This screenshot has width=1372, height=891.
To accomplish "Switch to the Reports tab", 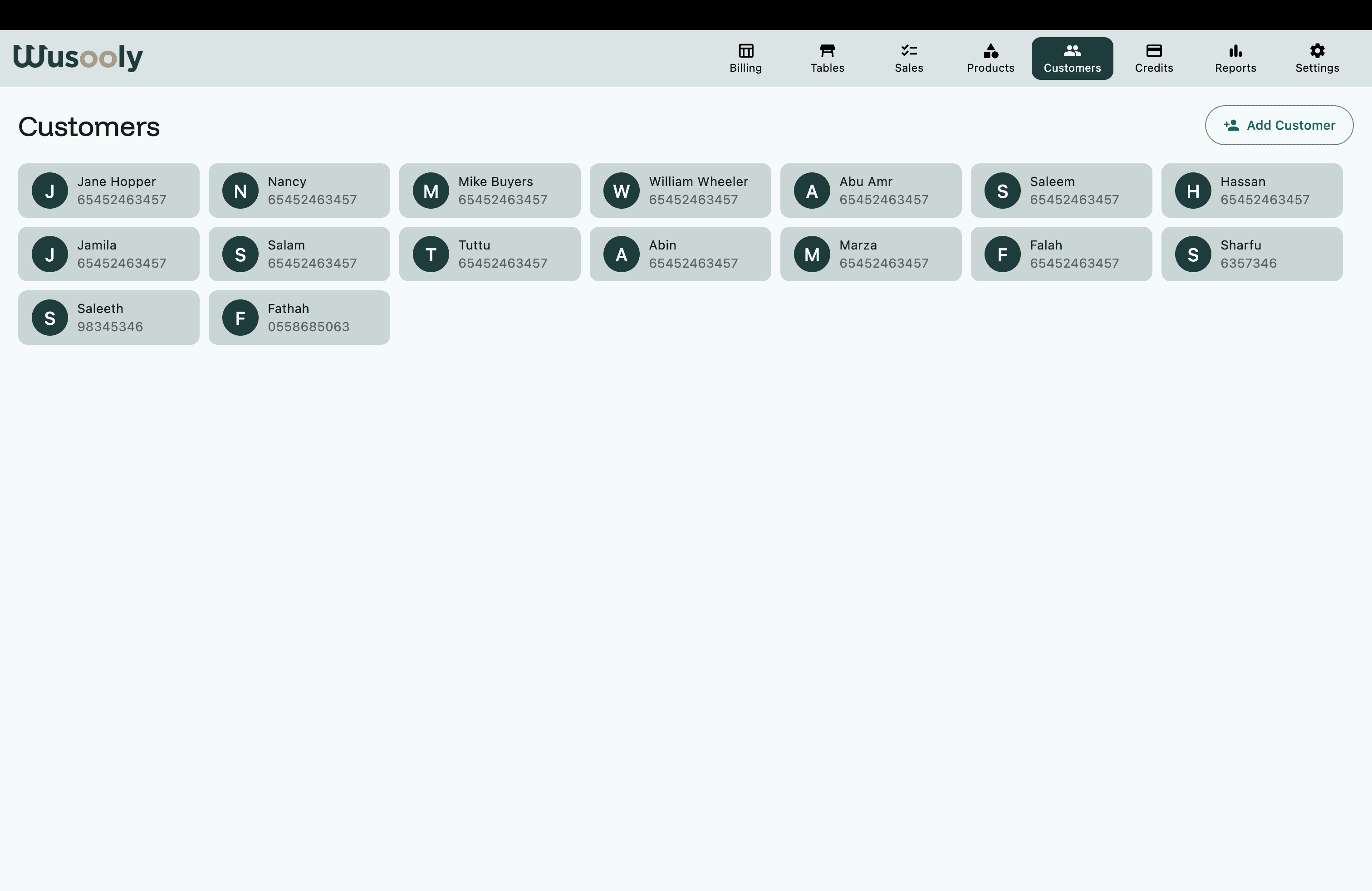I will [x=1235, y=58].
